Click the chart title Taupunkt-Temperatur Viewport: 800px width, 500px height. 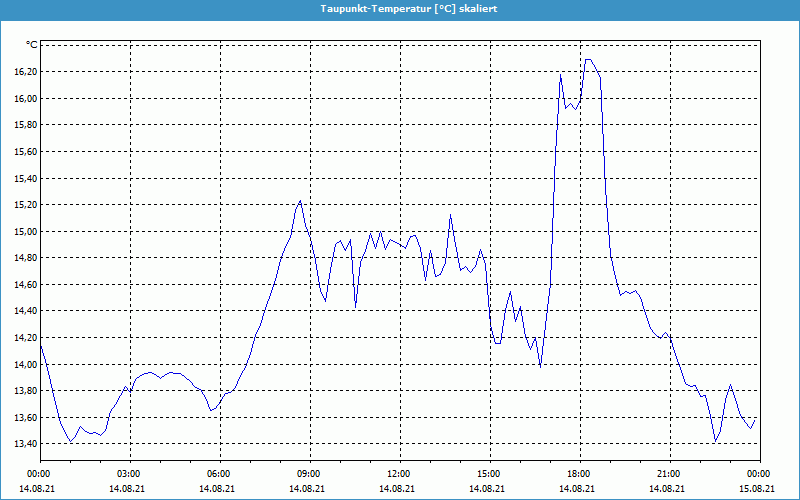pyautogui.click(x=408, y=8)
